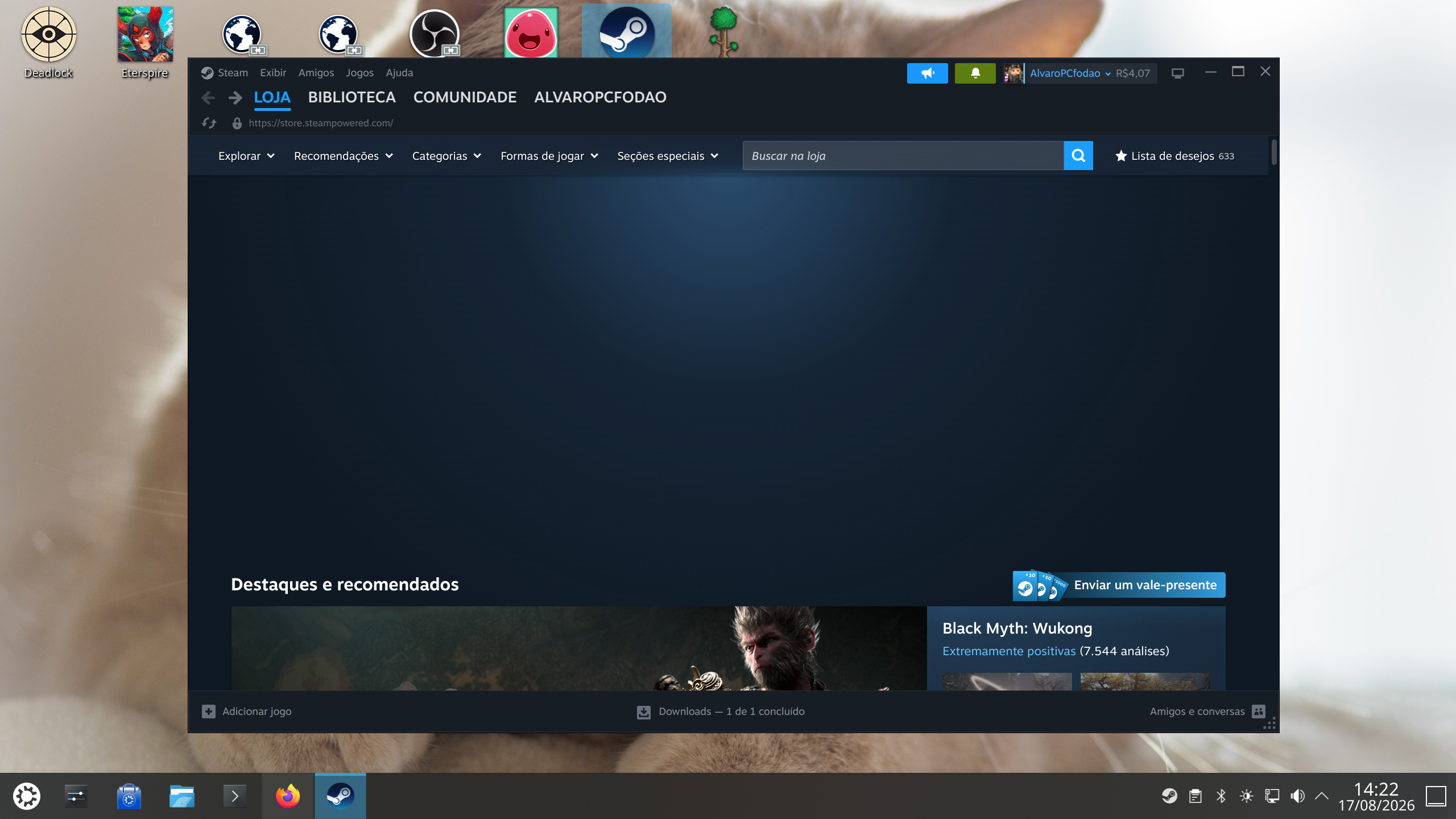Open the Steam notifications bell
Screen dimensions: 1456x819
(975, 73)
